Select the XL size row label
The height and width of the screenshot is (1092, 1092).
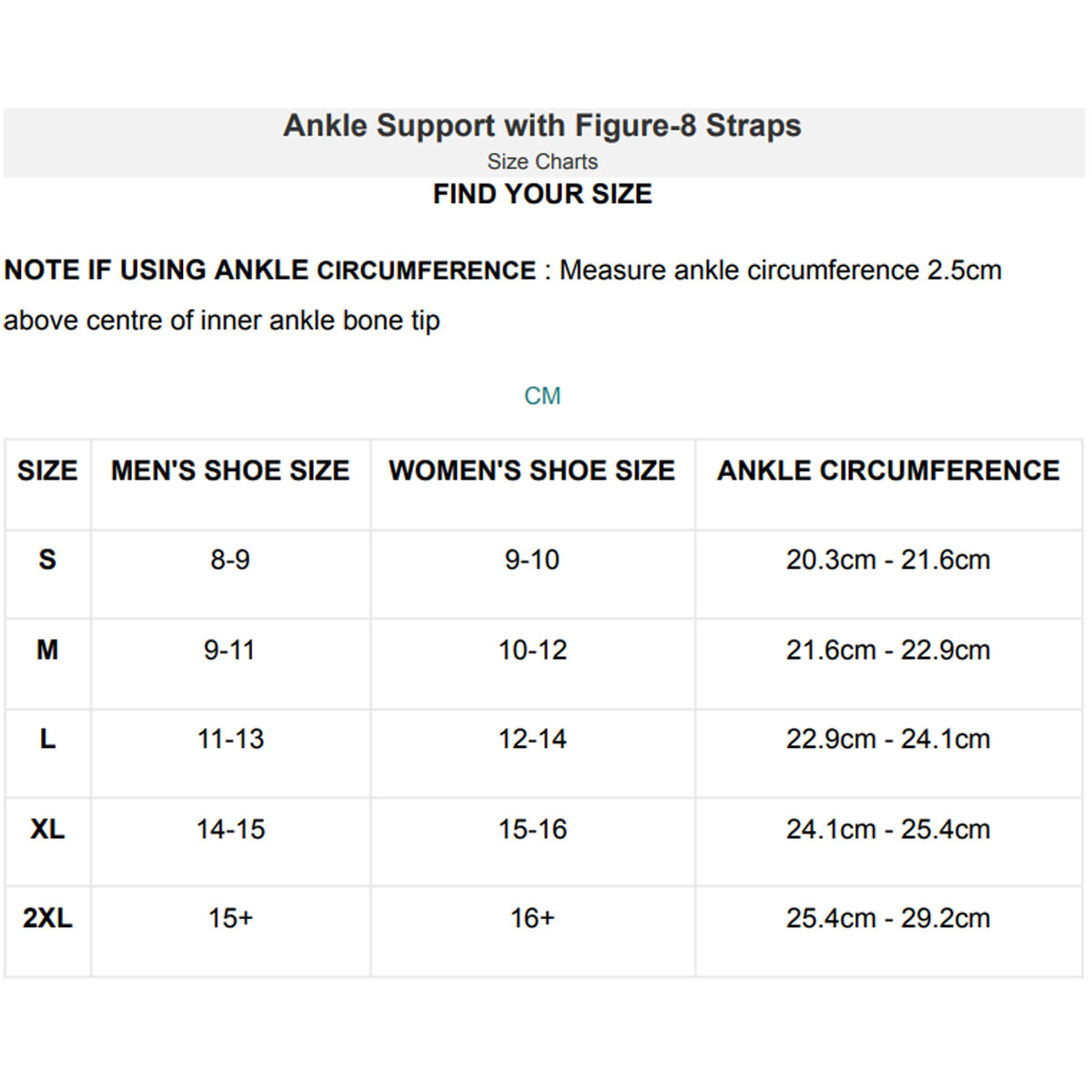coord(47,829)
